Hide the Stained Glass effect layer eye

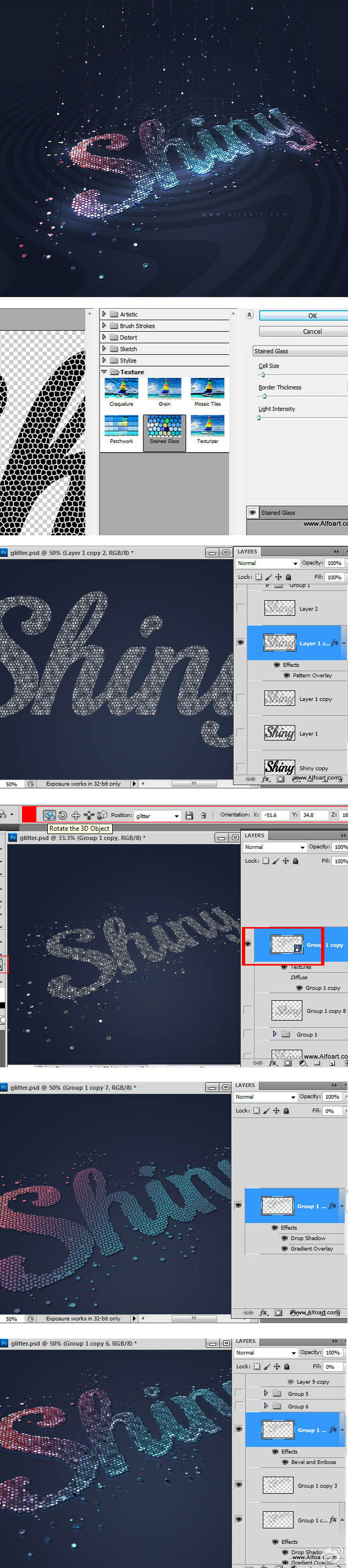tap(252, 512)
